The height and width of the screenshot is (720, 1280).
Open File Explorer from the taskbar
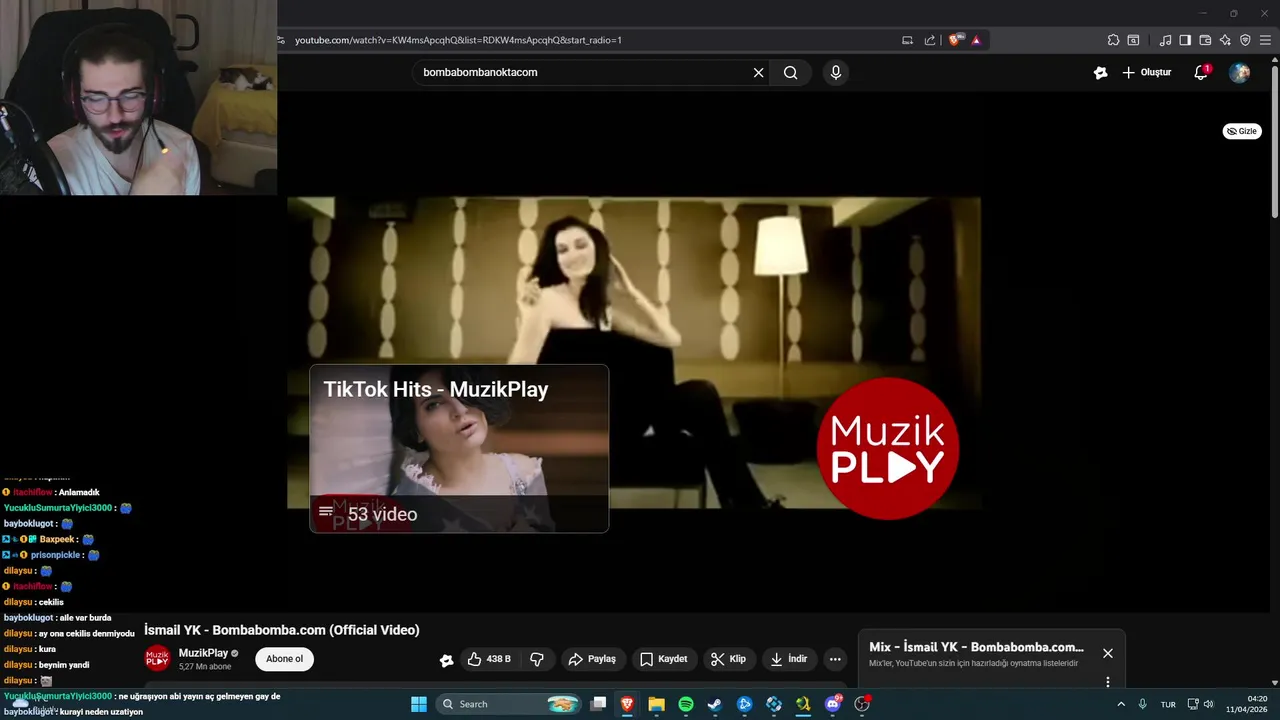(656, 704)
